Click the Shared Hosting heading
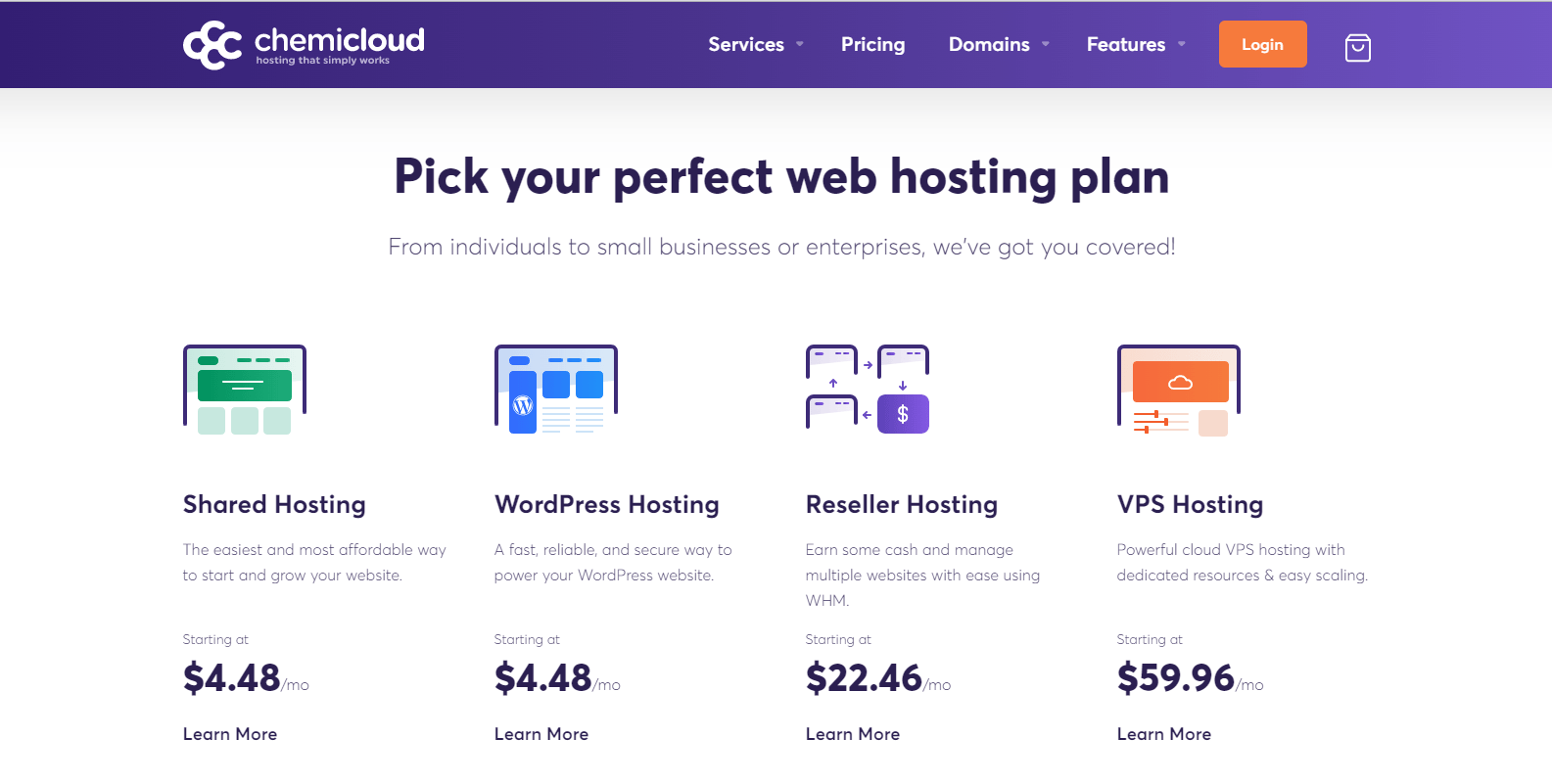This screenshot has width=1552, height=784. coord(274,504)
